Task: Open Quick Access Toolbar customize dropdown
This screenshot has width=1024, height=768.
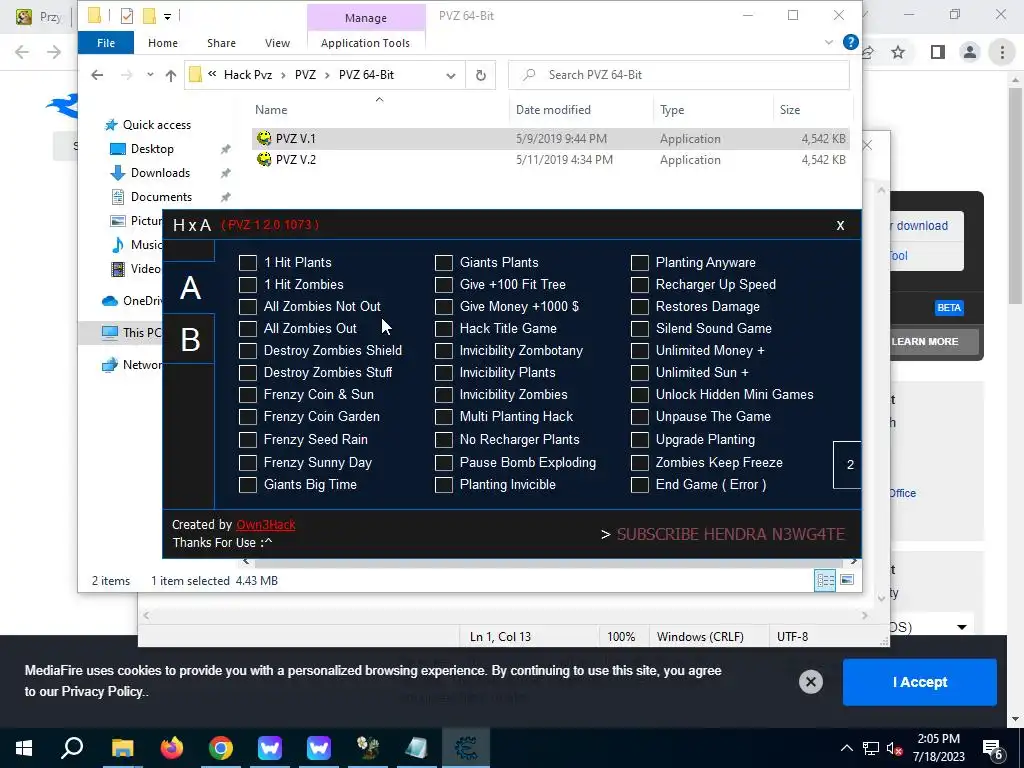Action: point(167,16)
